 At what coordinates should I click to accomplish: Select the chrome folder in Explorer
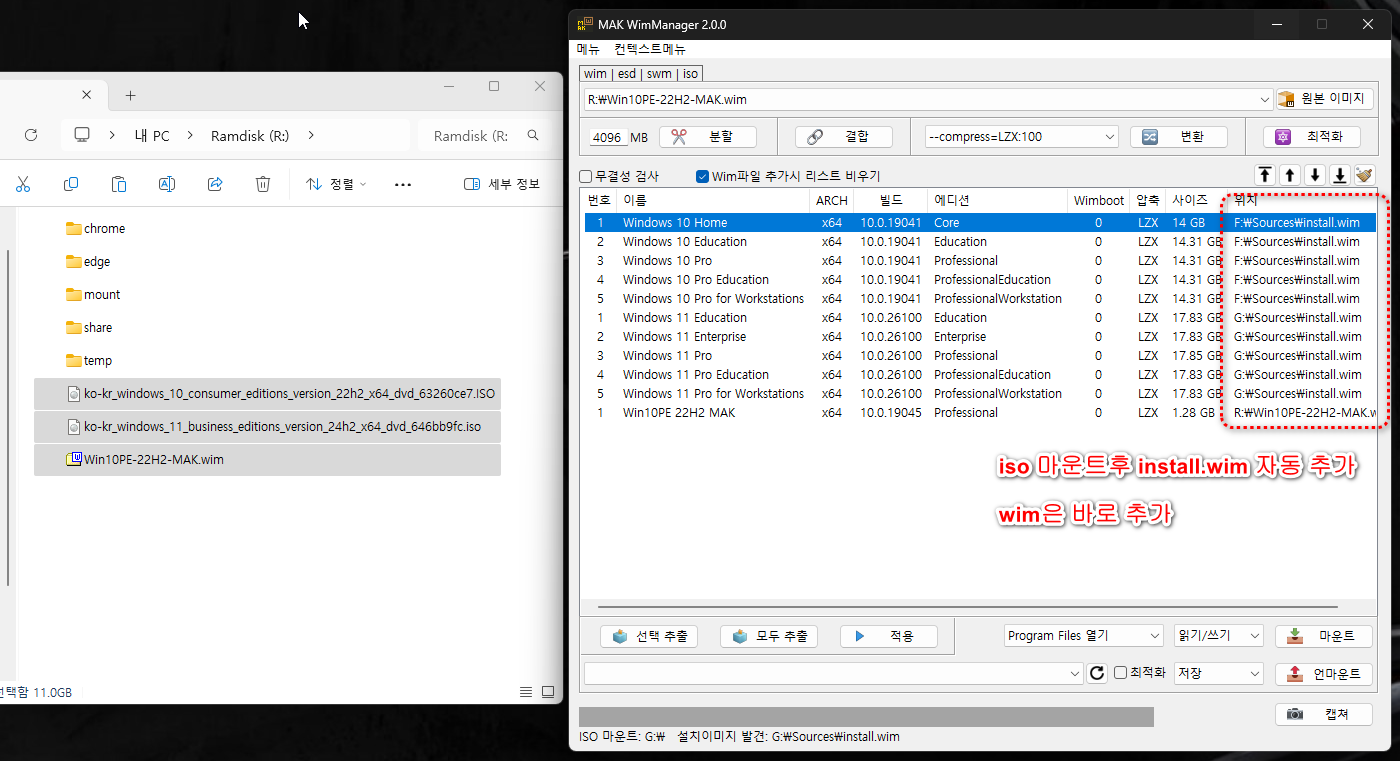click(x=267, y=229)
